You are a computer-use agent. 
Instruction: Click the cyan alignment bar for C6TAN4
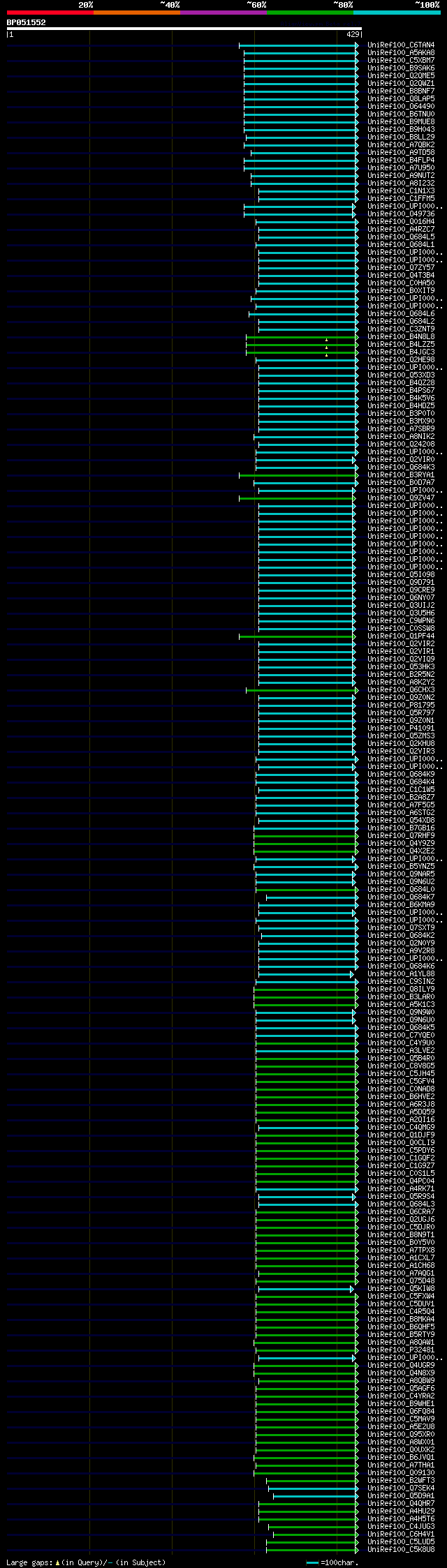298,45
